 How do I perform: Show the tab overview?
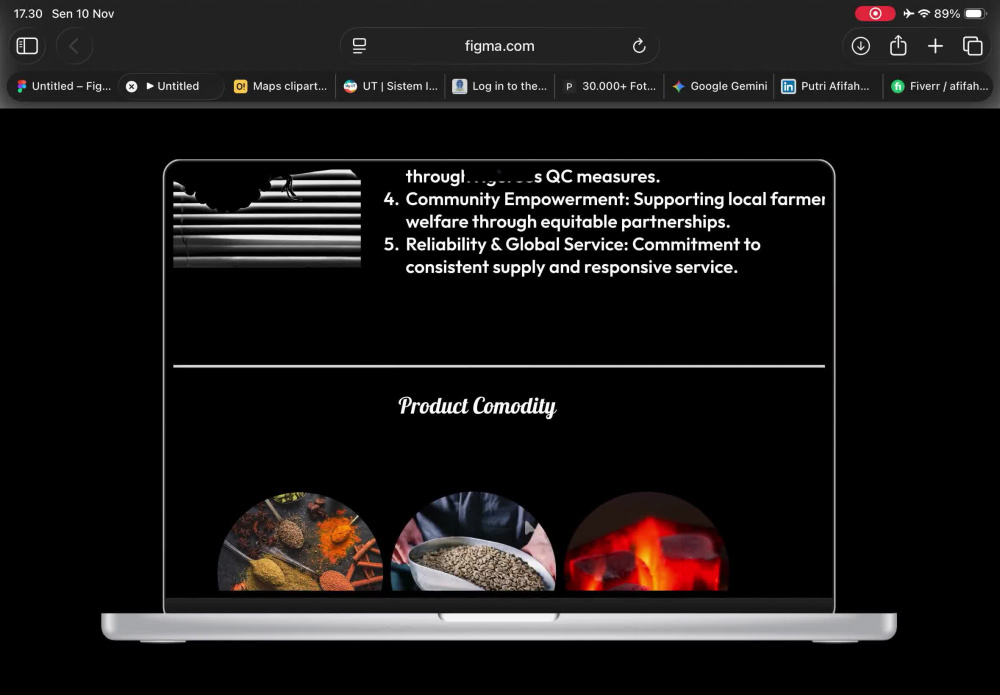(972, 46)
